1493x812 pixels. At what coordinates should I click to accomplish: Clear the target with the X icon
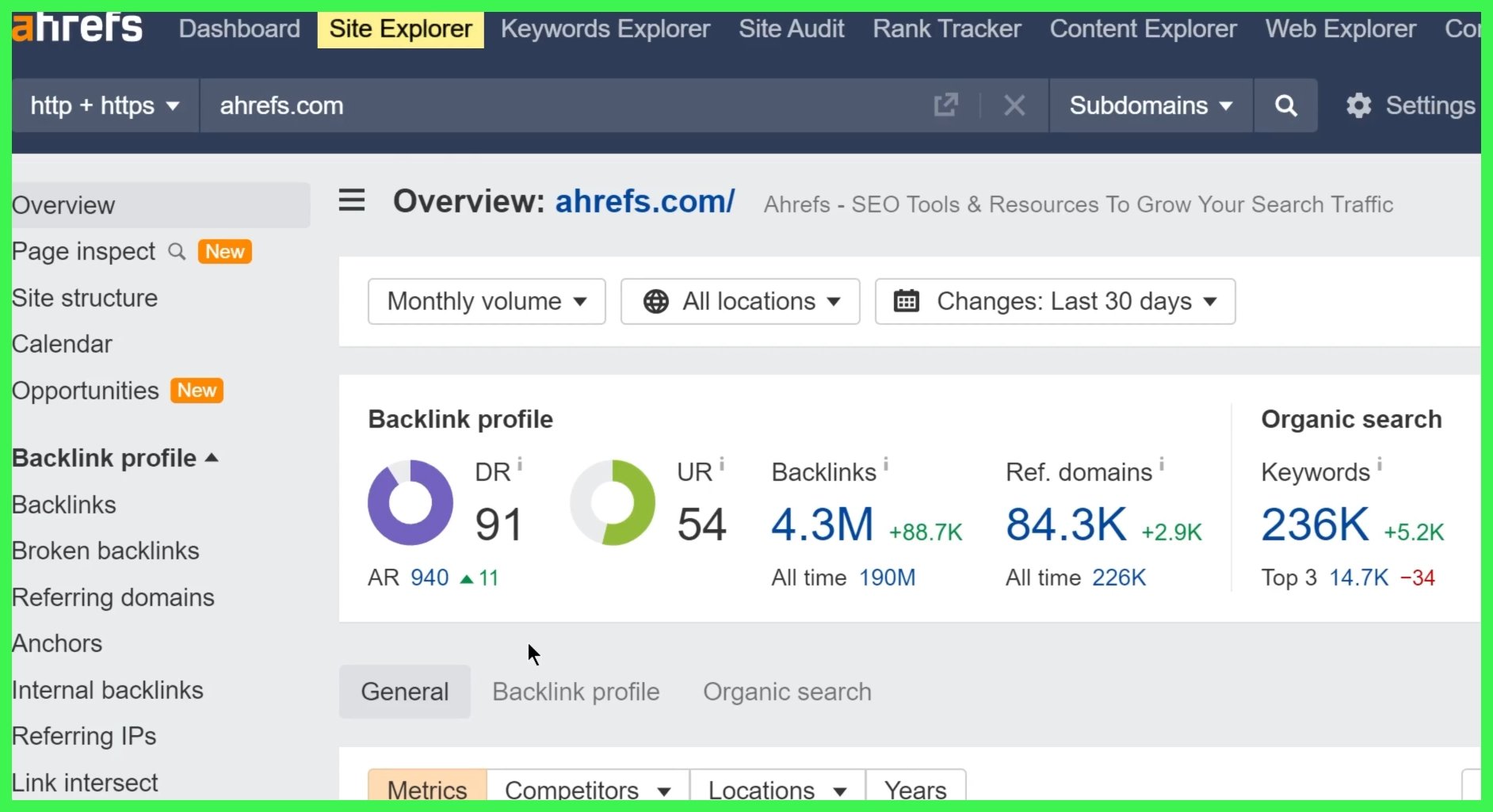[1015, 105]
